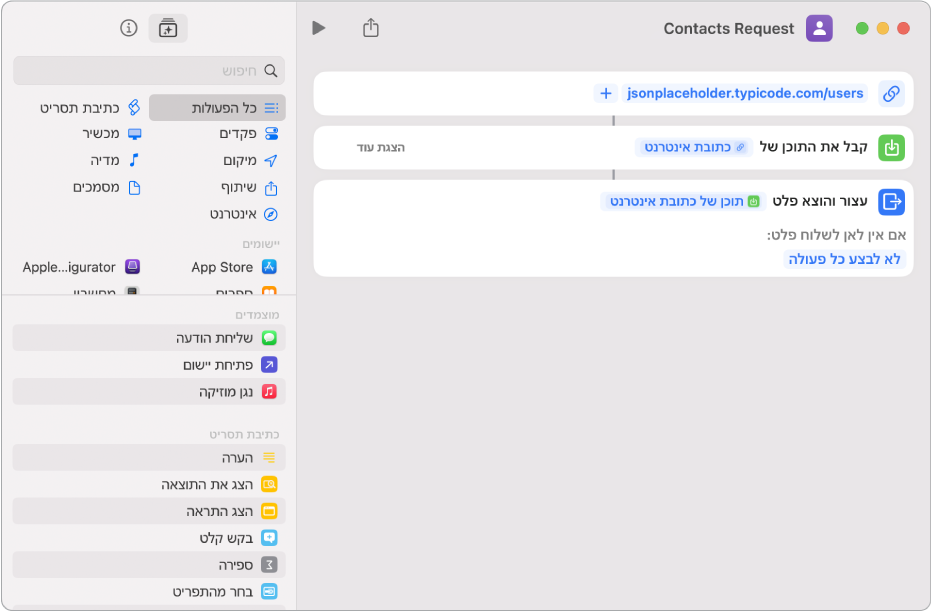Open the share shortcut button
Screen dimensions: 931x612
point(370,27)
